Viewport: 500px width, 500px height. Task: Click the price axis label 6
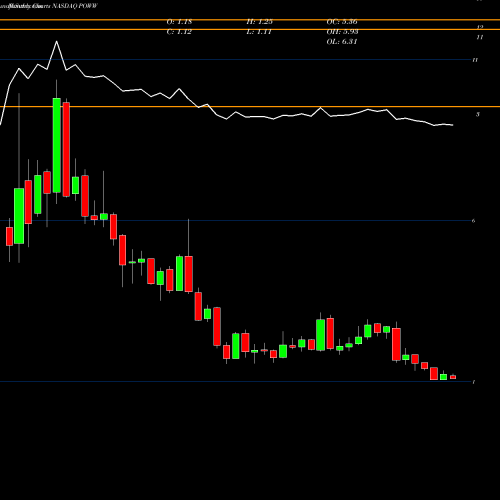pyautogui.click(x=473, y=221)
